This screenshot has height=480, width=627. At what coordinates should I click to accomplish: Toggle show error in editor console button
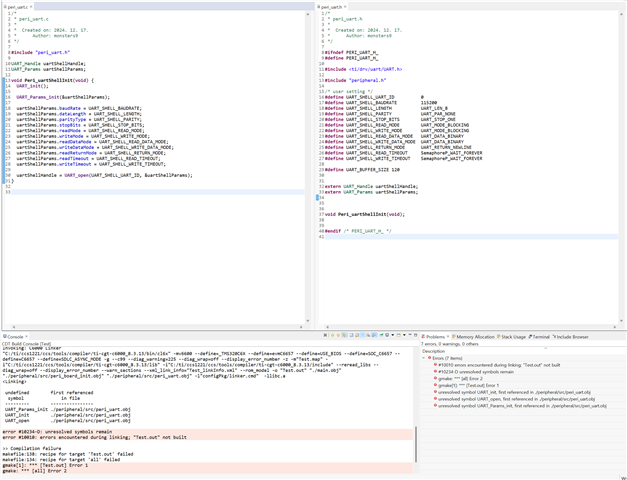click(x=344, y=335)
